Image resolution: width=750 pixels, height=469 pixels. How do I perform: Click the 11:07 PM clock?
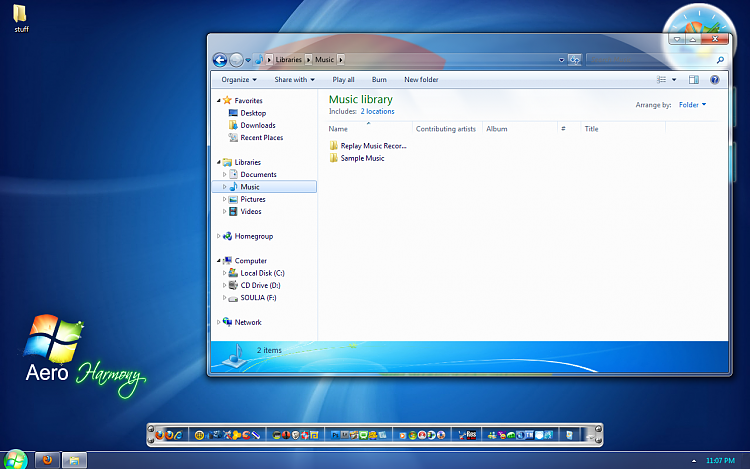pos(720,461)
